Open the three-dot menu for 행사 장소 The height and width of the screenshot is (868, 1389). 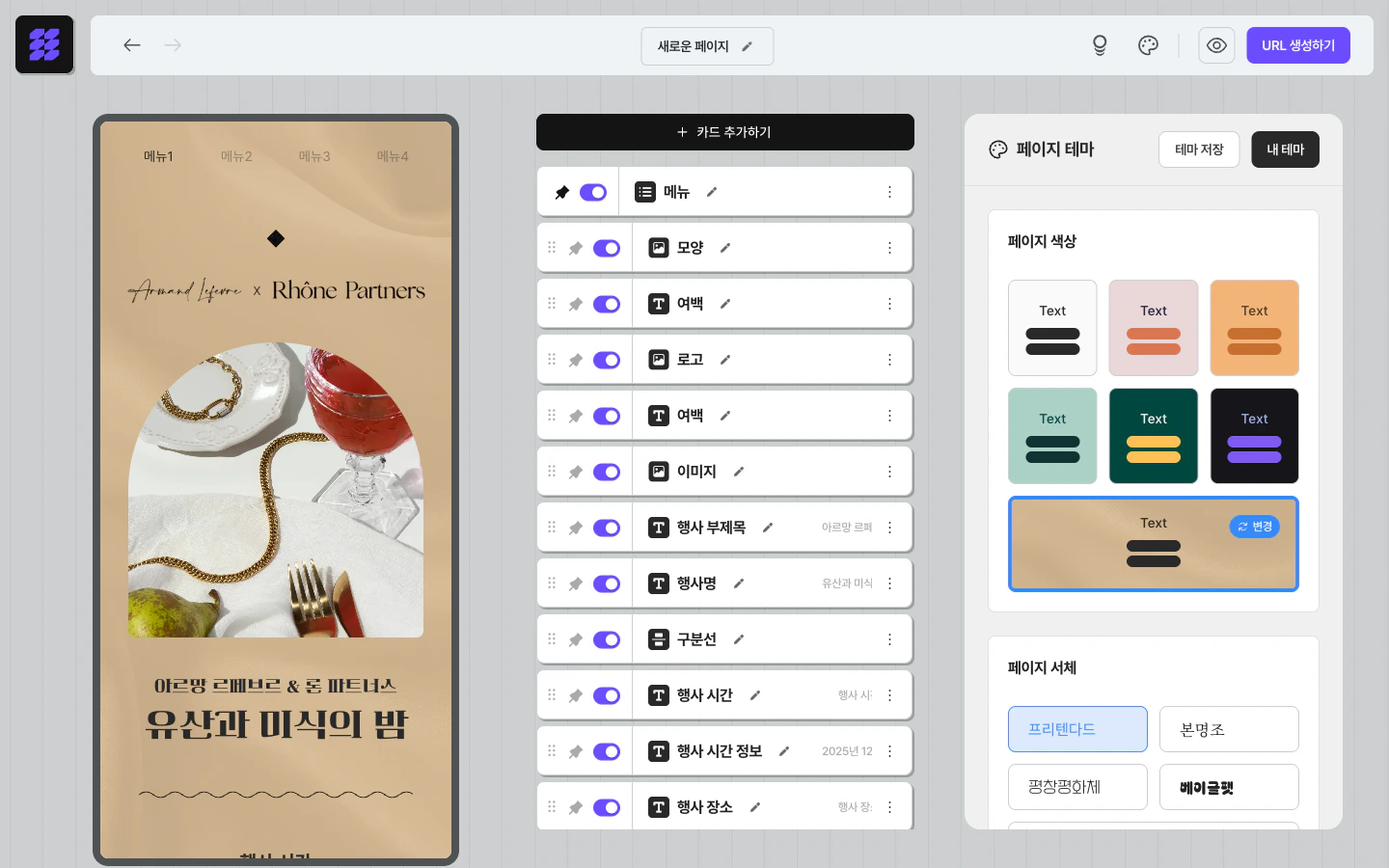[x=889, y=807]
